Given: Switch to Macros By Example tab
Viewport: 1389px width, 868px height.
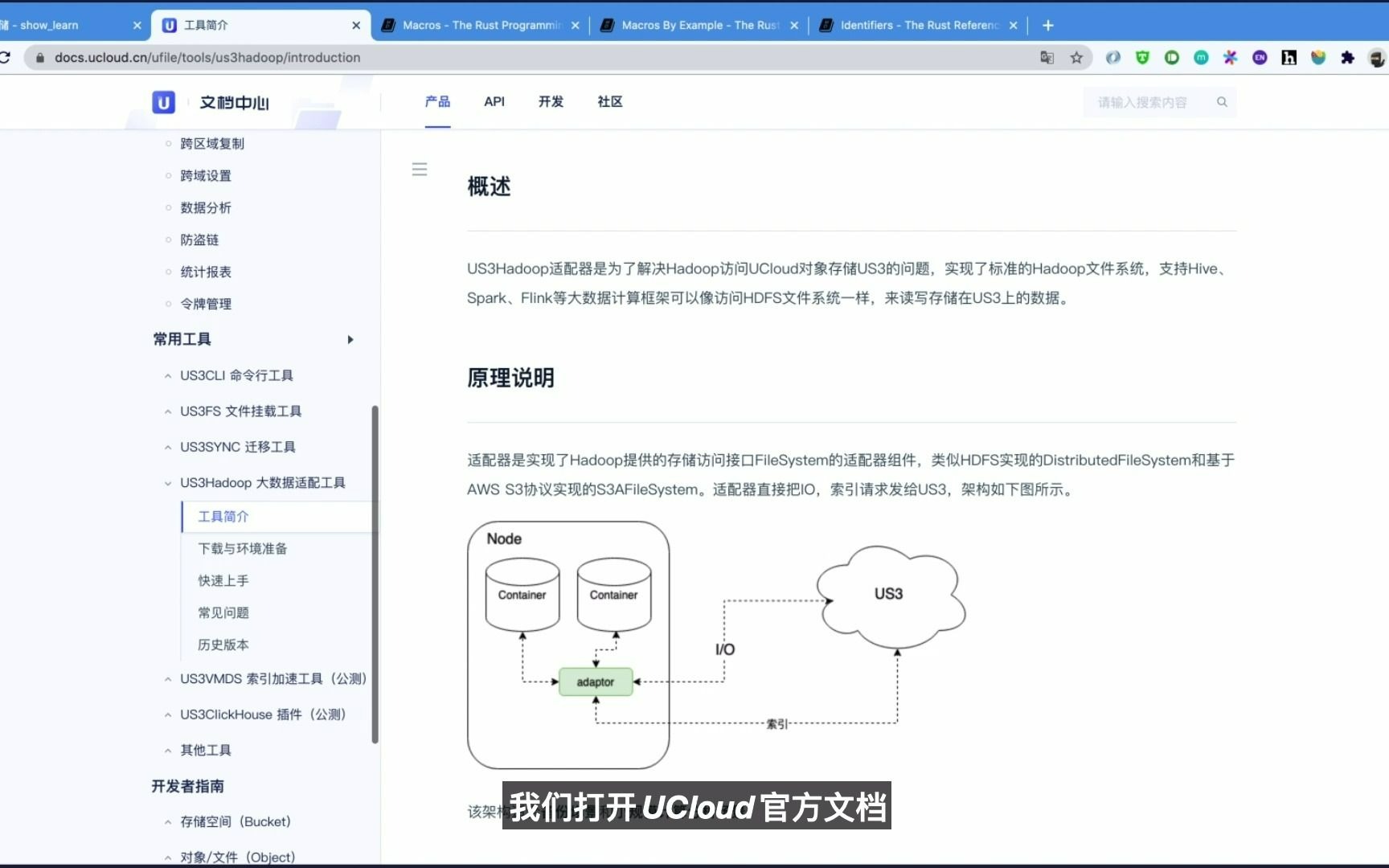Looking at the screenshot, I should (699, 26).
